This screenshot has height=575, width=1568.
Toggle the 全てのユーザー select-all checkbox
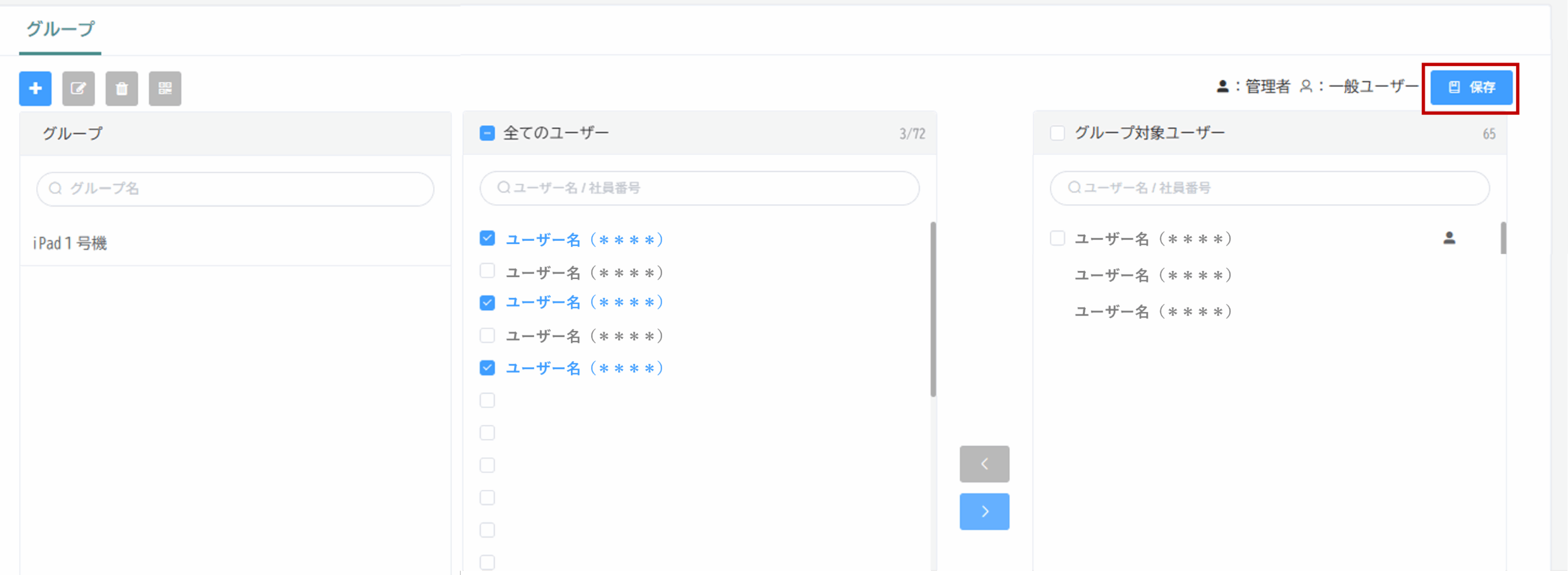click(487, 133)
